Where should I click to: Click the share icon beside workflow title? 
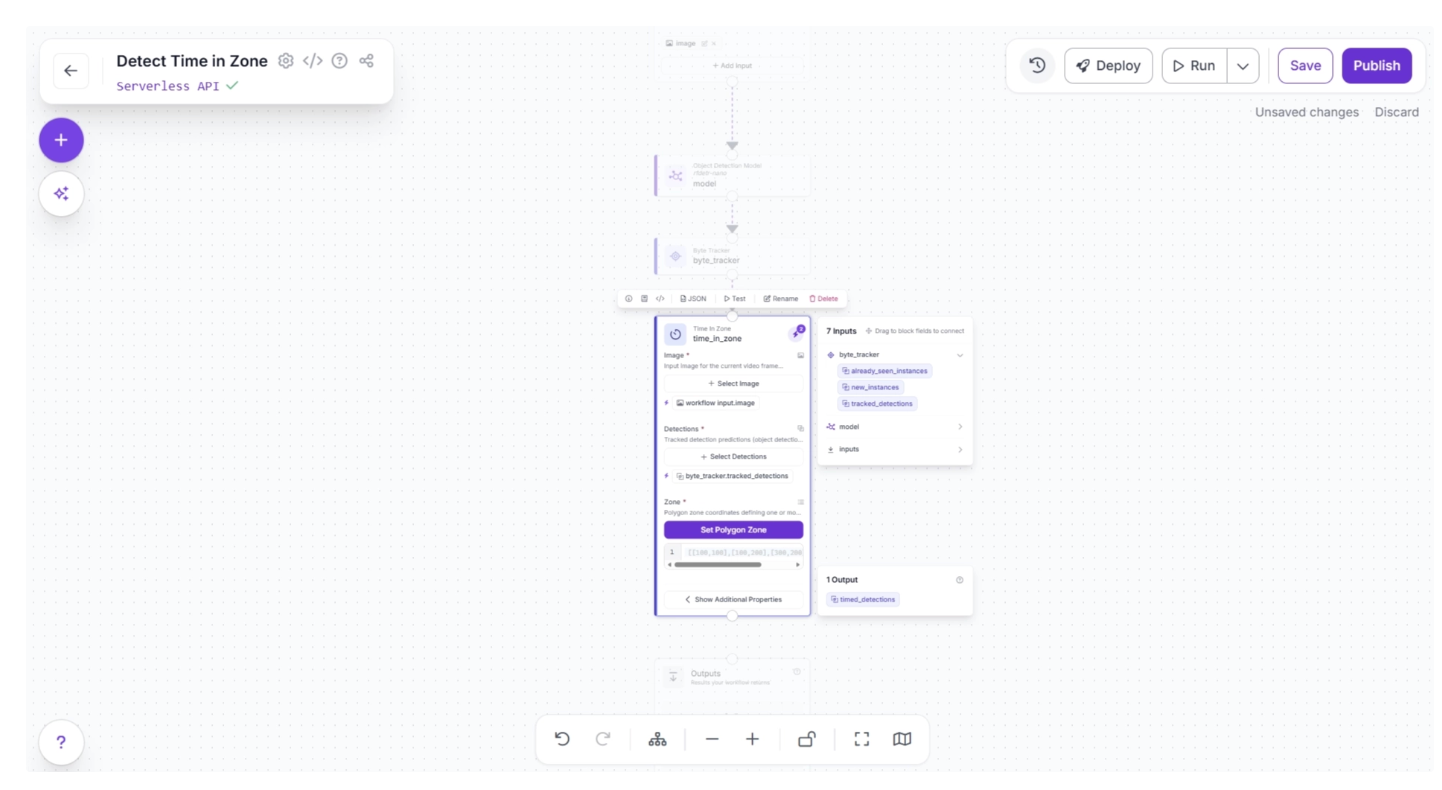366,61
